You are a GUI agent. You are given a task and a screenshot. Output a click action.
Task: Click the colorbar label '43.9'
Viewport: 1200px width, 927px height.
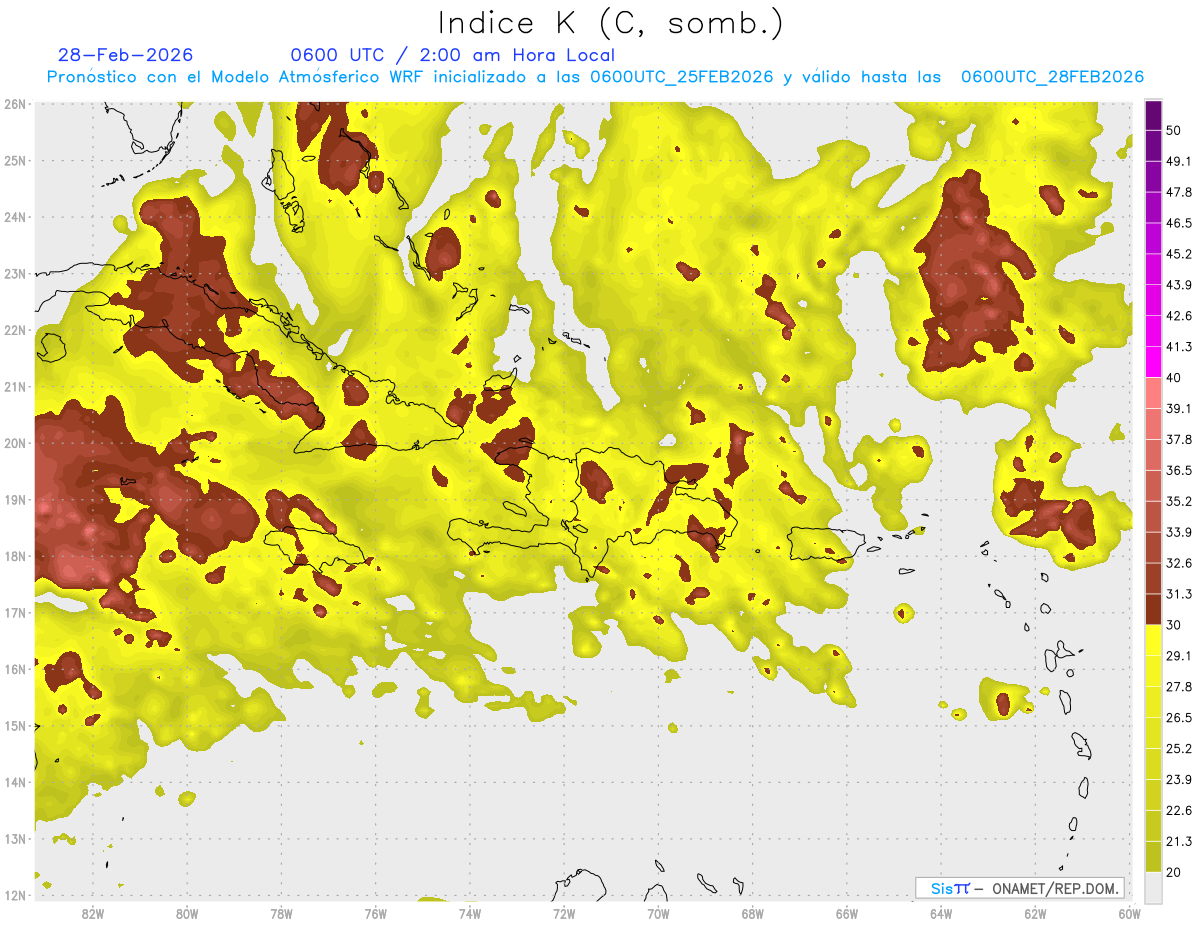click(x=1179, y=285)
